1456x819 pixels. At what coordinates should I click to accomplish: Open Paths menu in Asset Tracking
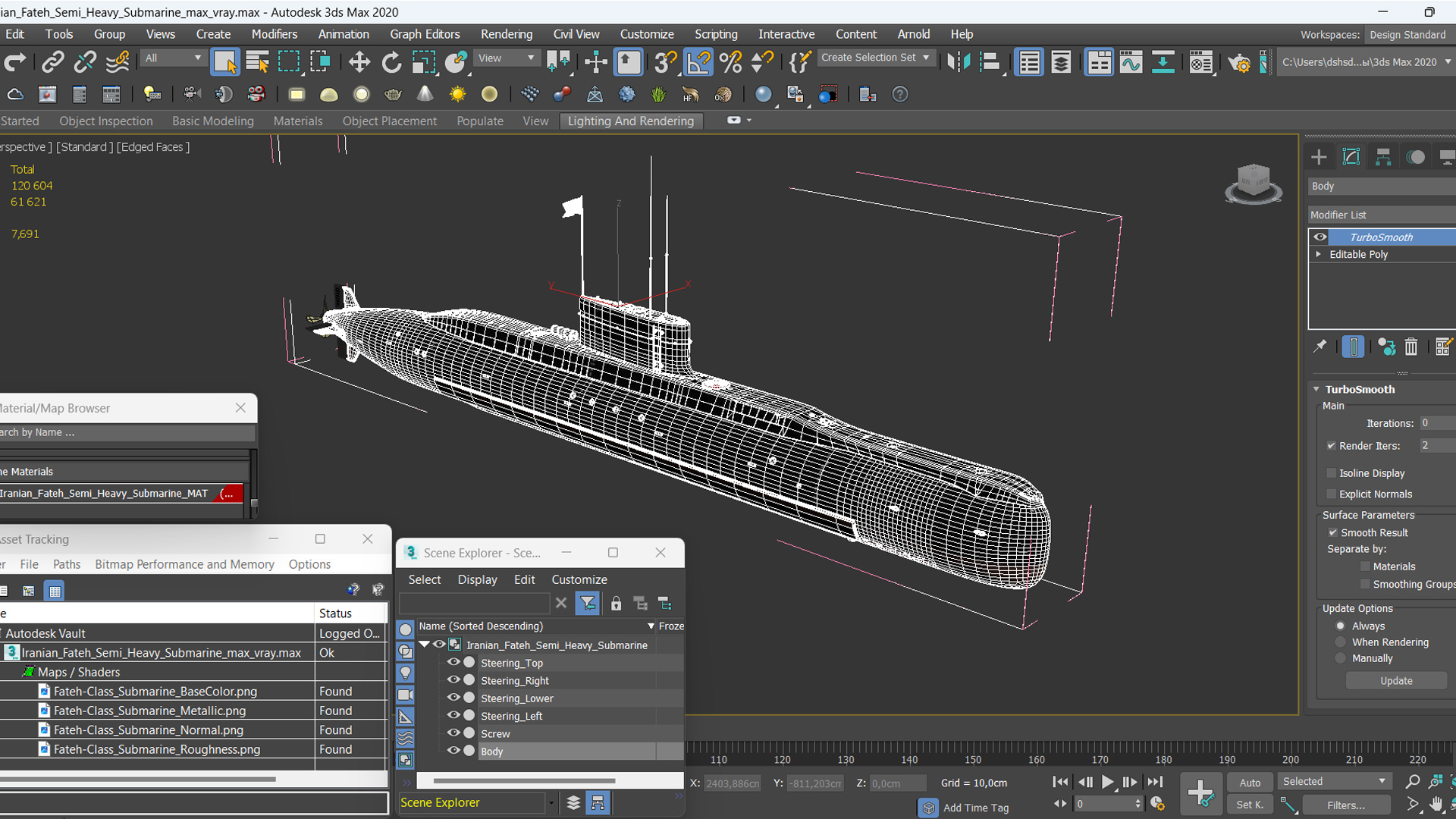[x=67, y=564]
